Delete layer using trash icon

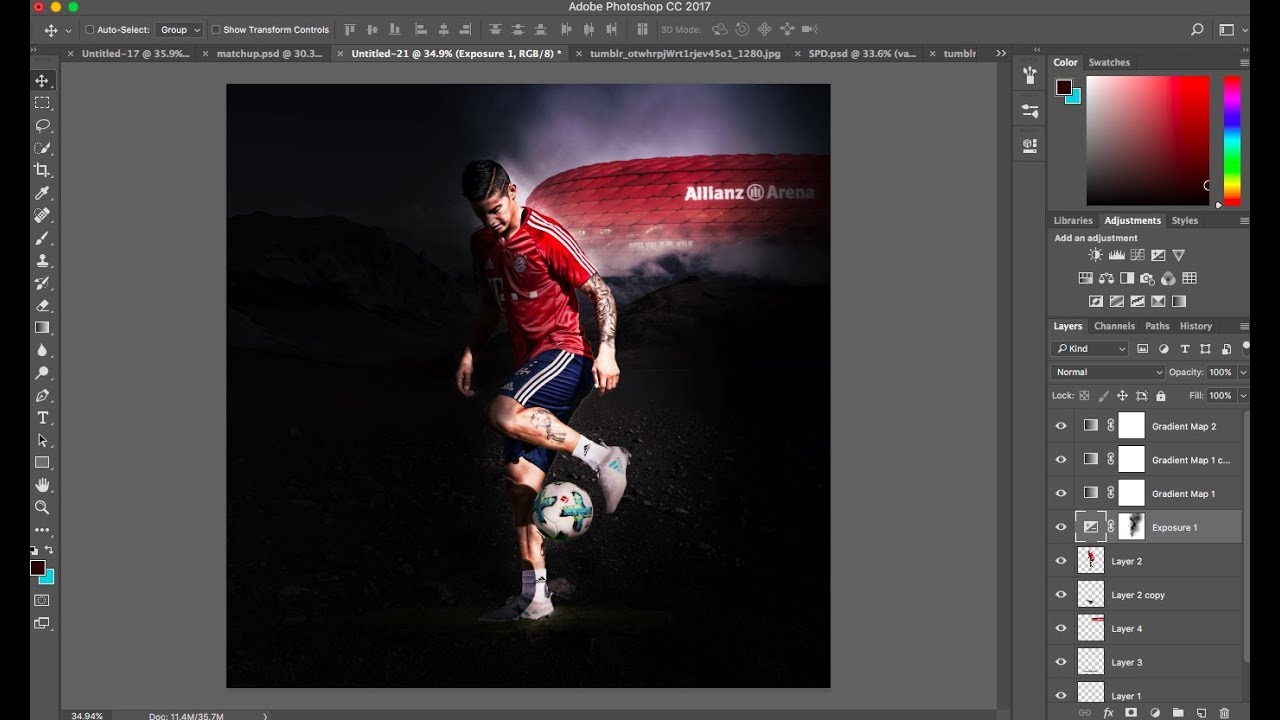(1224, 713)
